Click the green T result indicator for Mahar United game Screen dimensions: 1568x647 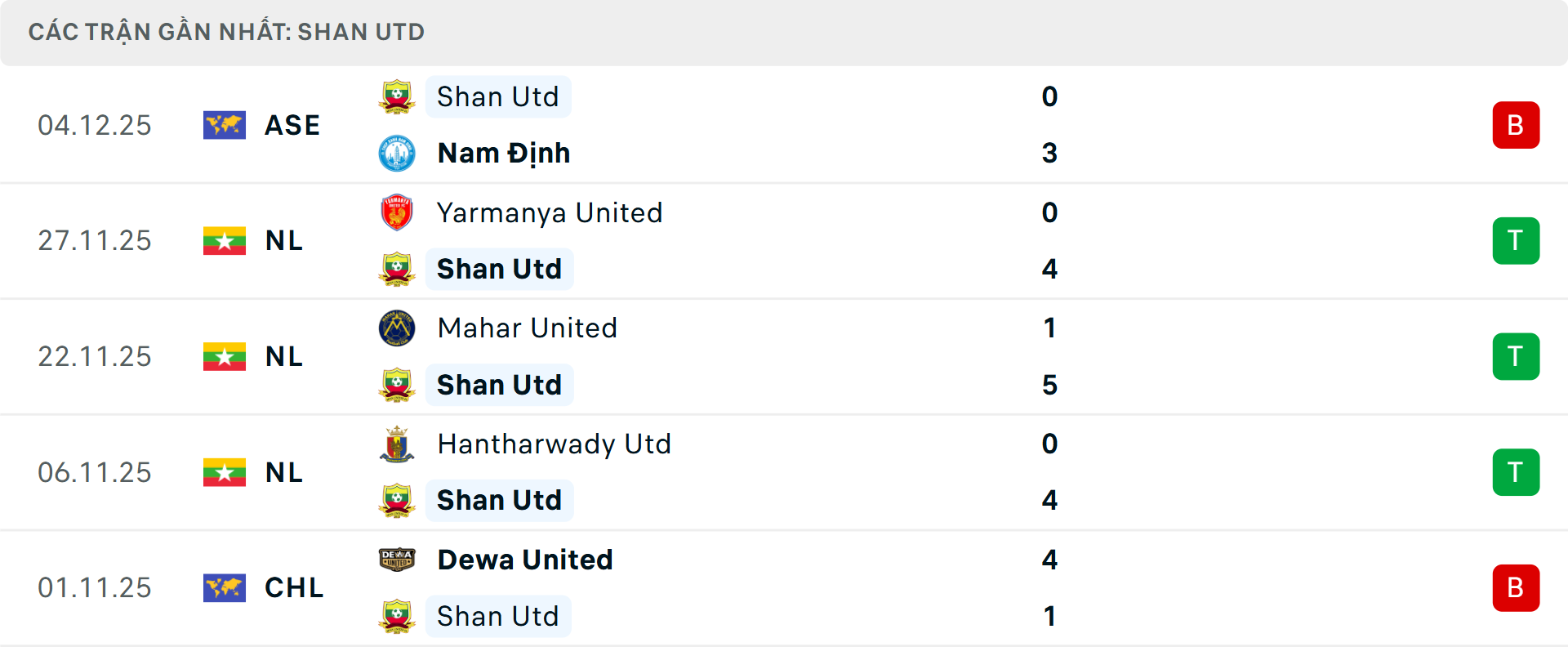pos(1516,356)
